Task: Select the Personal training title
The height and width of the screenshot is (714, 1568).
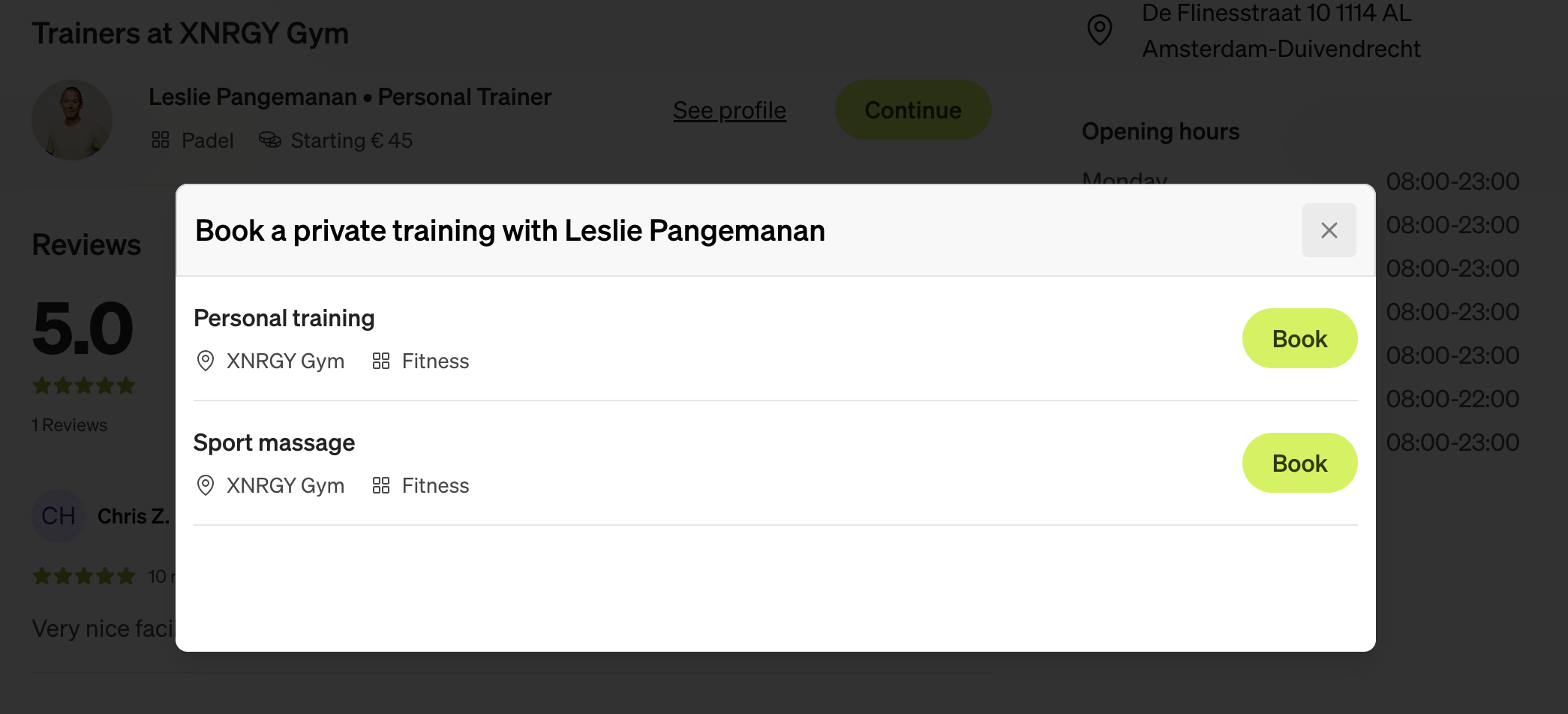Action: click(x=284, y=318)
